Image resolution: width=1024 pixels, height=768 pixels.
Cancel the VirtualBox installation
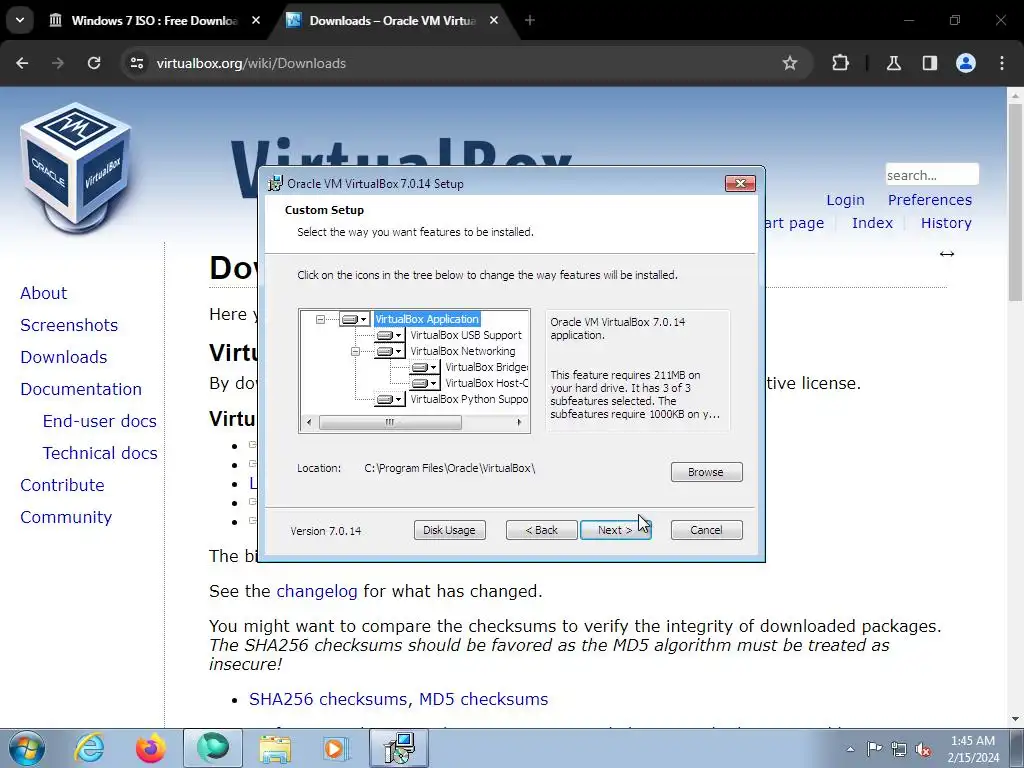coord(706,530)
